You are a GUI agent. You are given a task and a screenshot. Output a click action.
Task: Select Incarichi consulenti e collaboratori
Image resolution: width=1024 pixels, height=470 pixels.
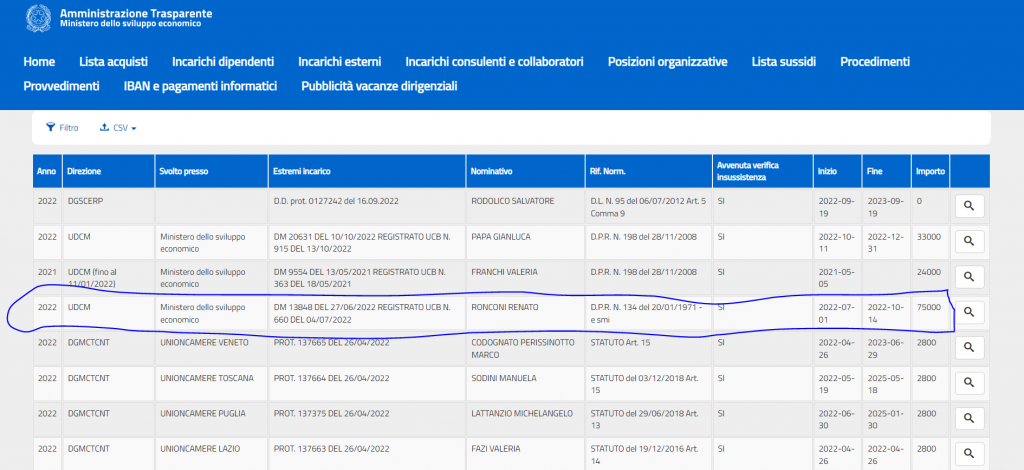point(494,62)
